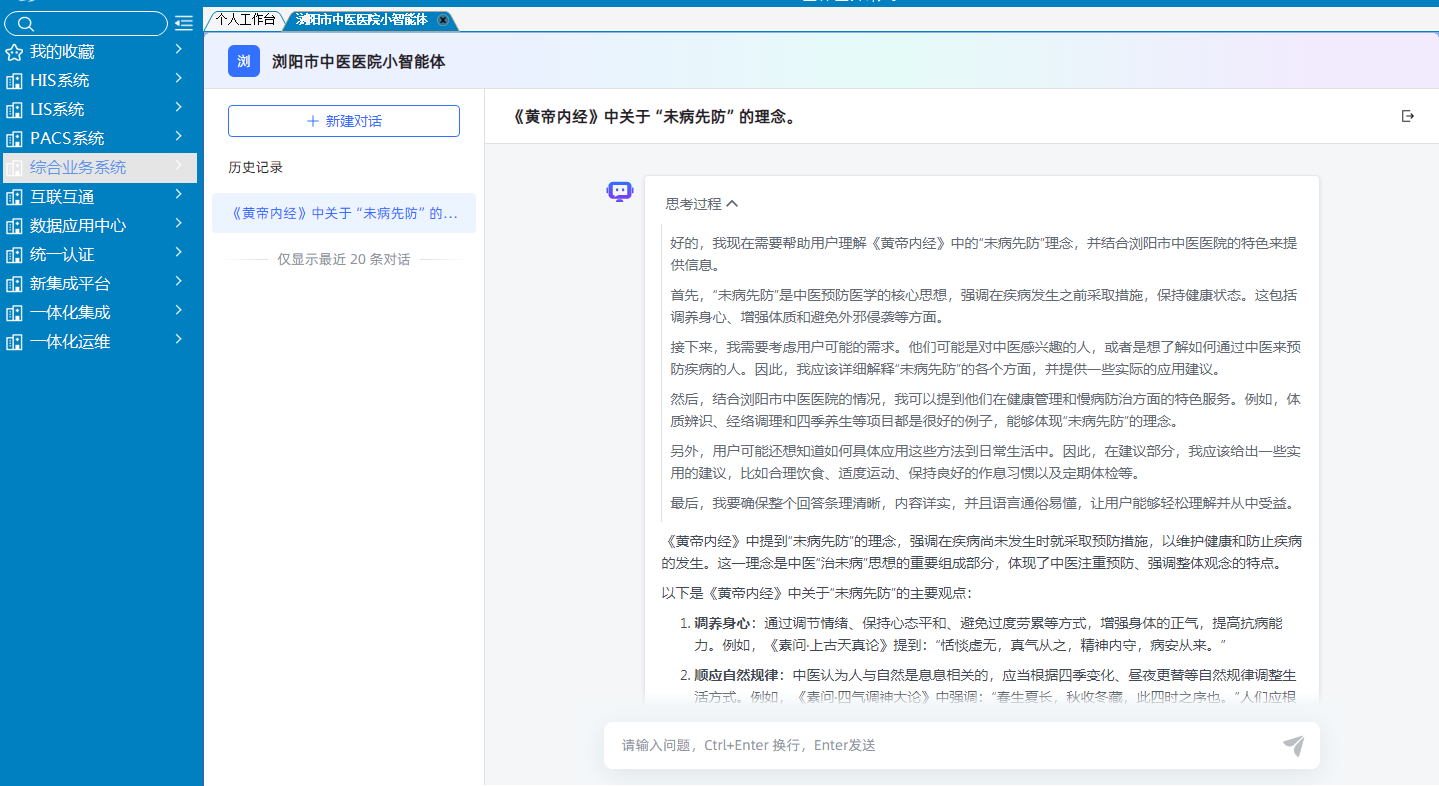Image resolution: width=1439 pixels, height=786 pixels.
Task: Click the building icon beside 互联互通
Action: point(14,197)
